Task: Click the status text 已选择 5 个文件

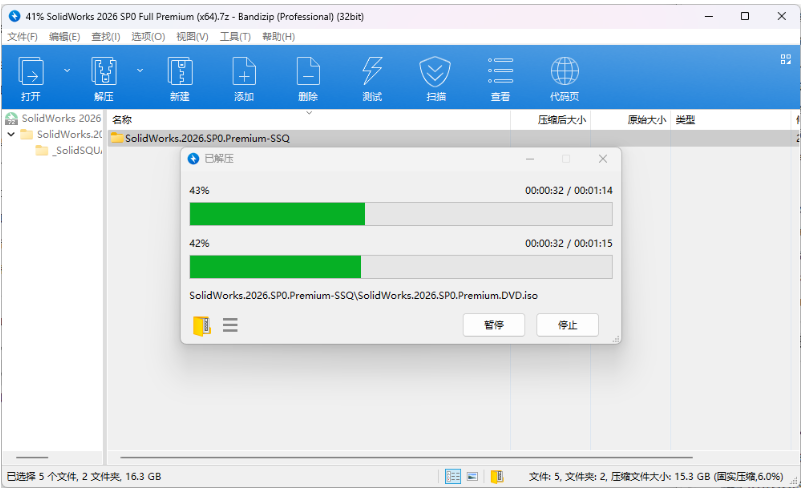Action: click(84, 477)
